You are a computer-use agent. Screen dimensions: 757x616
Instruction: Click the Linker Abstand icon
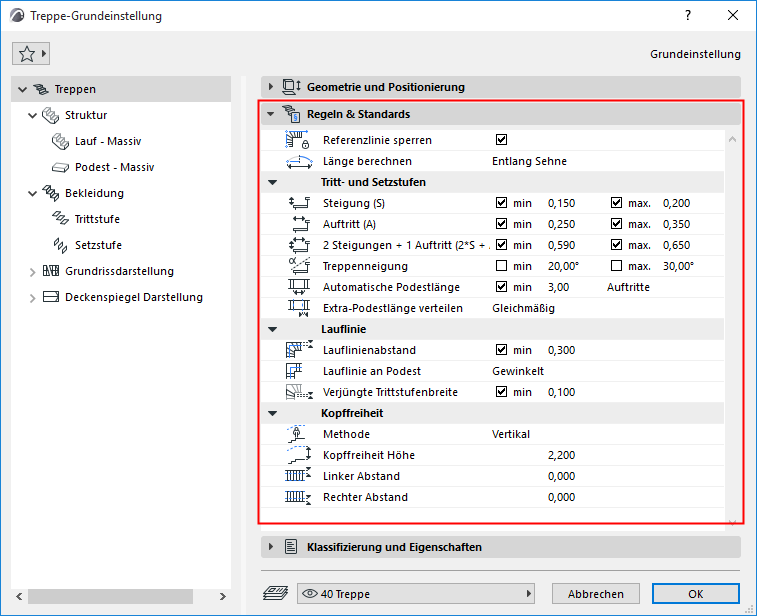click(x=298, y=476)
